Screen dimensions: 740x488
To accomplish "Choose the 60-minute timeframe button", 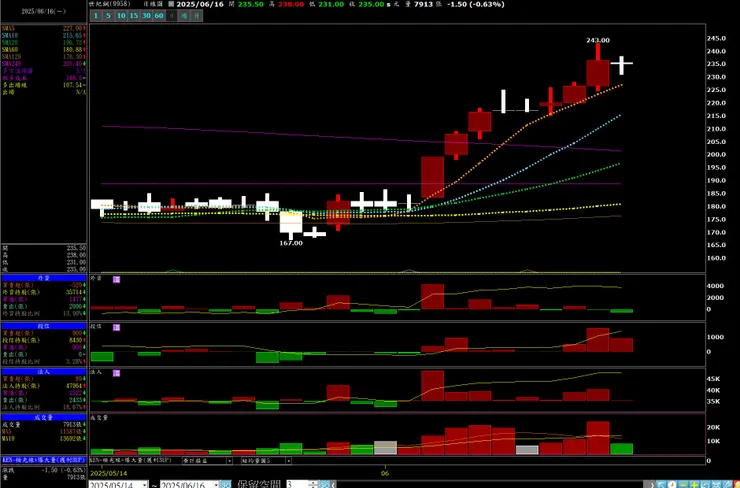I will (x=159, y=16).
